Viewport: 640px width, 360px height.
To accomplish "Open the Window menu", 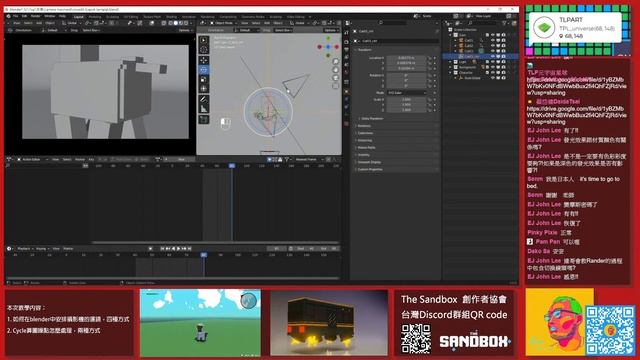I will [50, 16].
